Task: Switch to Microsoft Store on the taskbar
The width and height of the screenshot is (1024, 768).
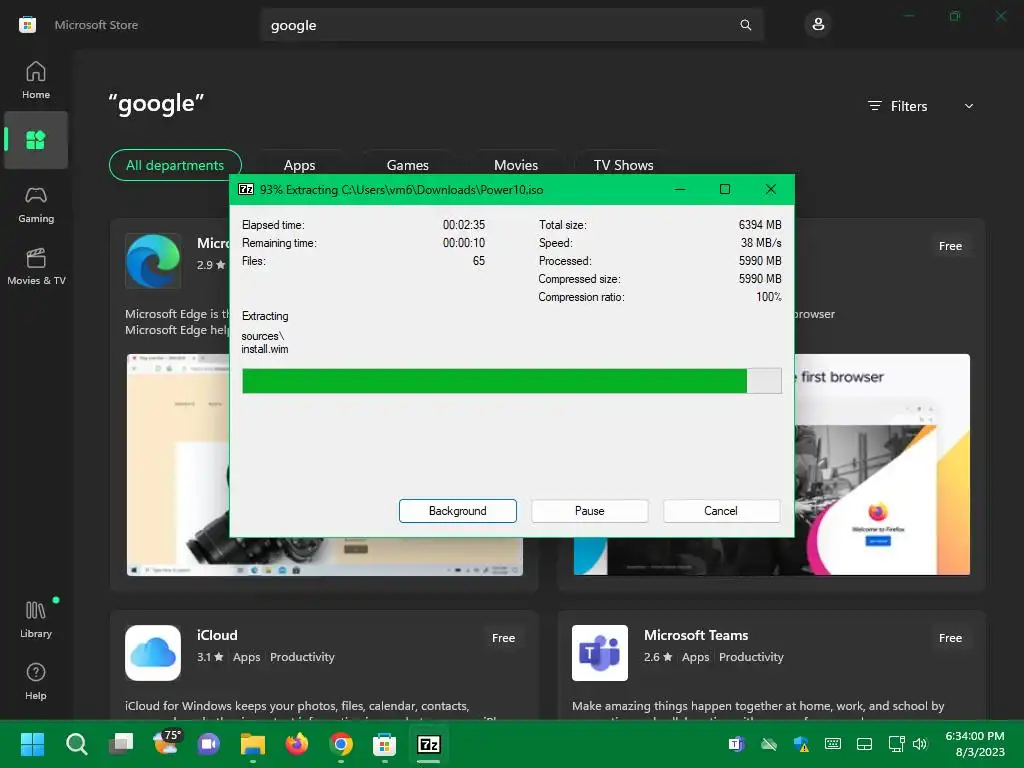Action: tap(385, 744)
